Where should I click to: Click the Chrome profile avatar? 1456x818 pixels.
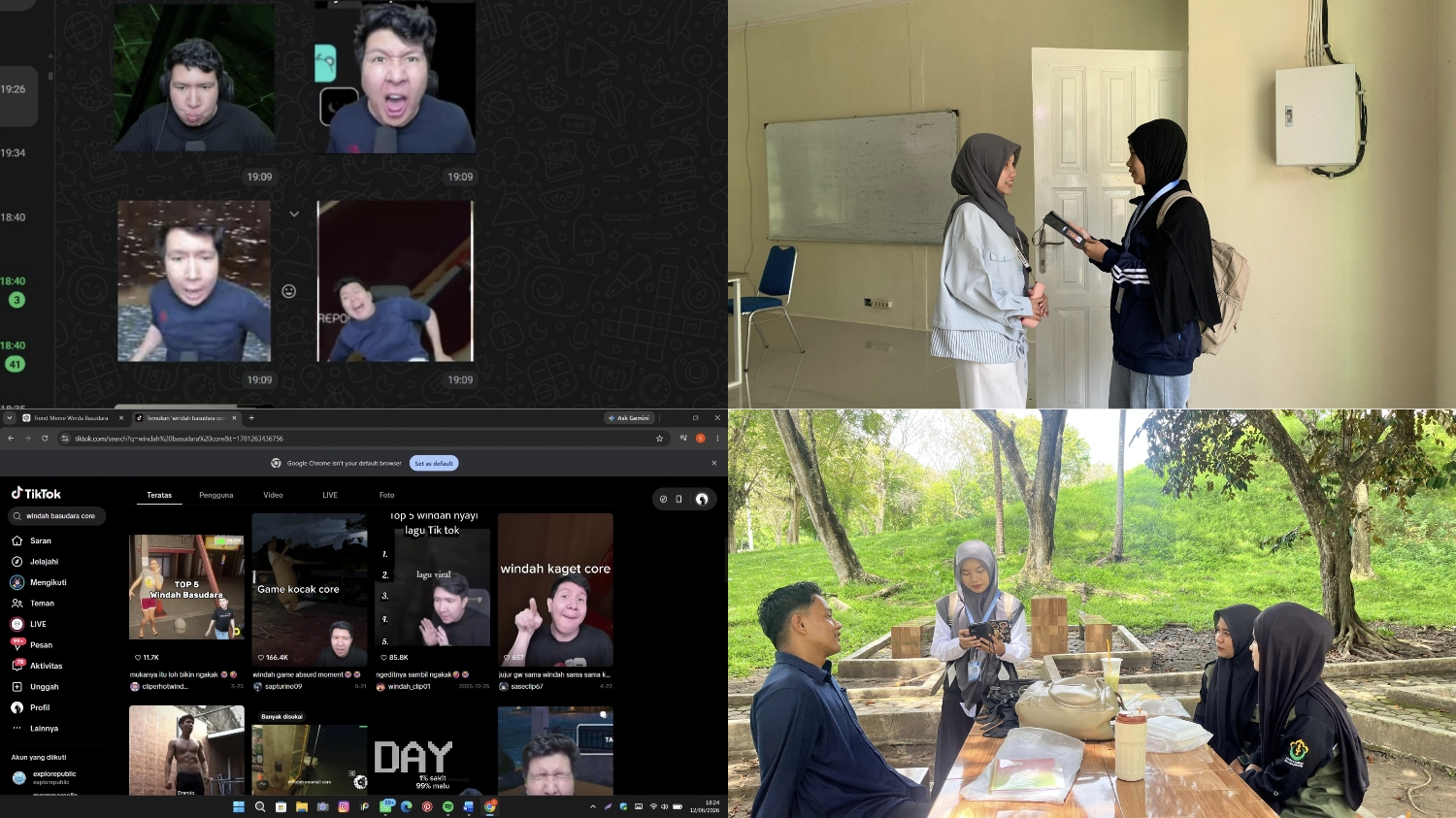point(701,439)
